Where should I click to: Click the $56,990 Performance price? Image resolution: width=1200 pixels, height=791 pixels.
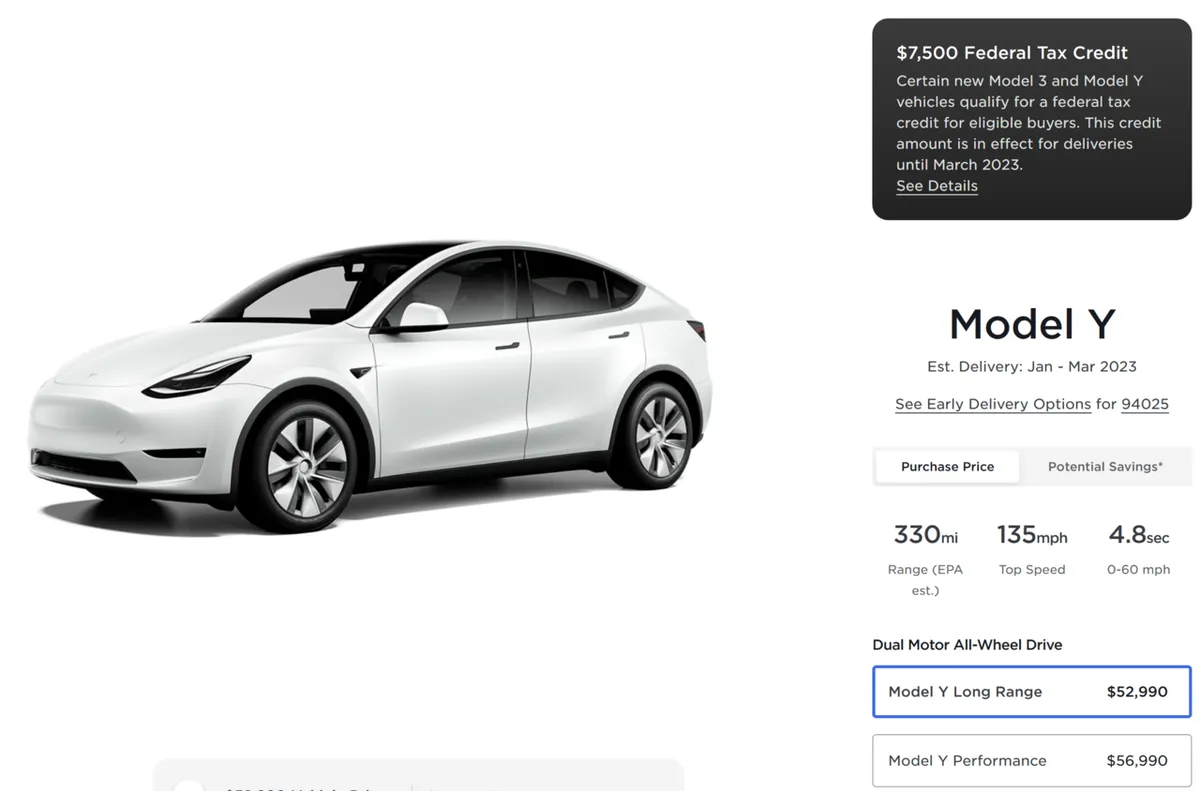pos(1137,761)
